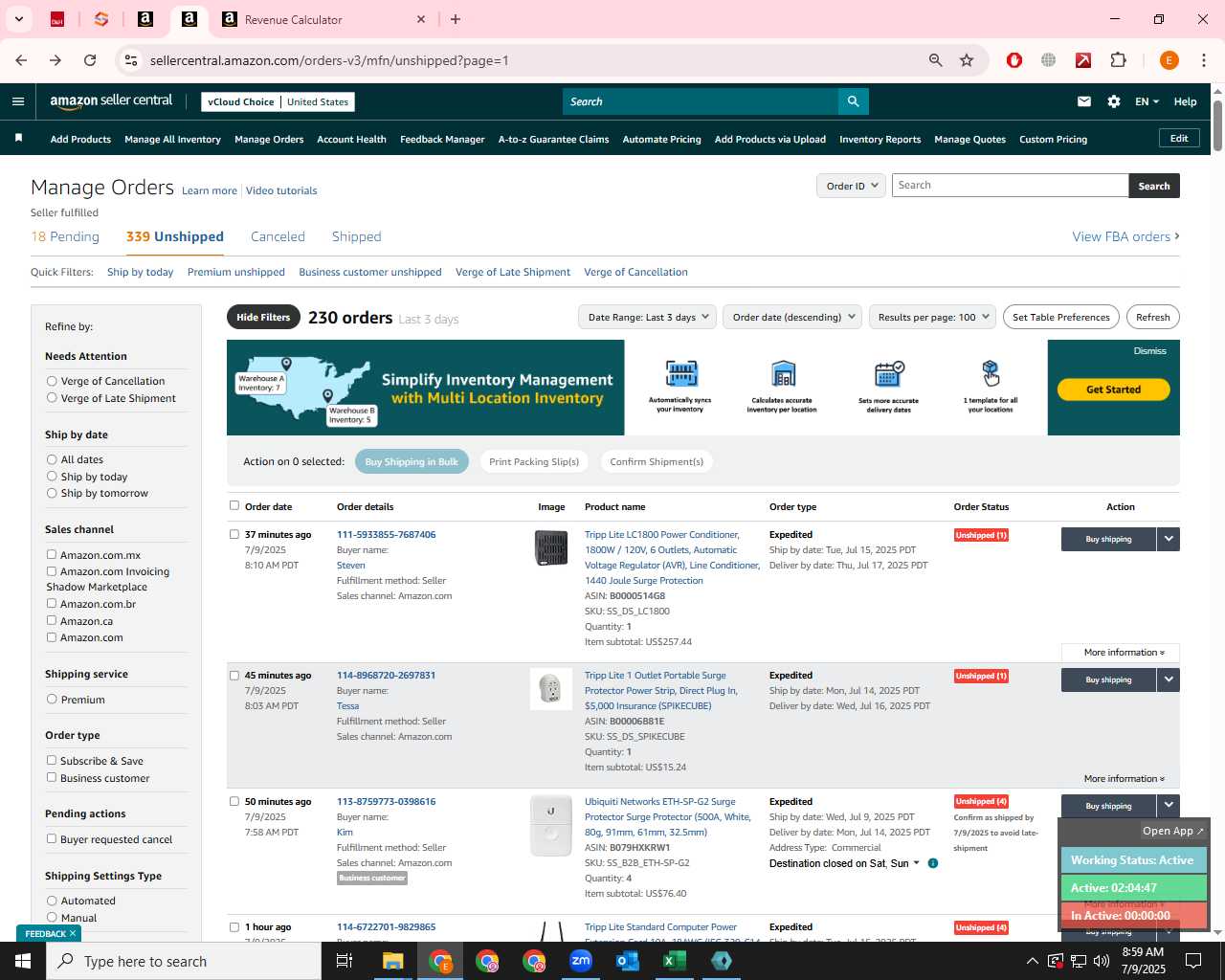Open Account Health menu item
This screenshot has width=1225, height=980.
tap(351, 139)
